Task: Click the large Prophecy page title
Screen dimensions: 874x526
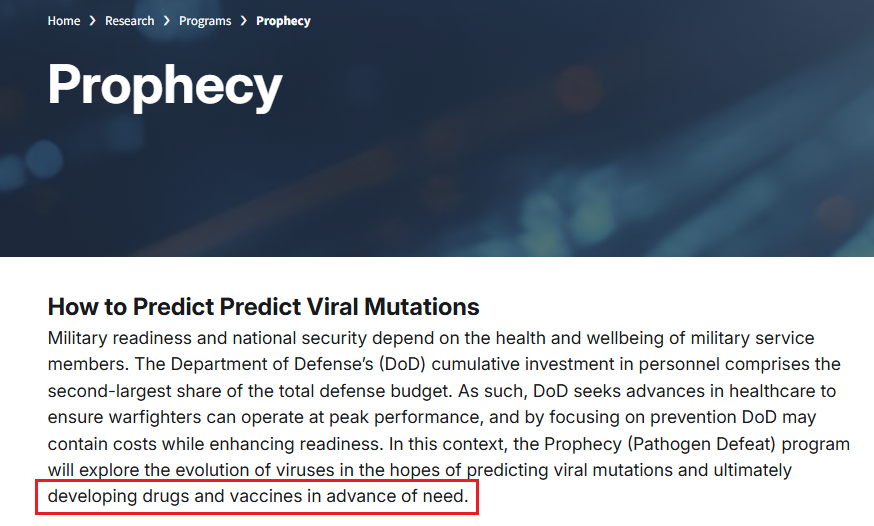Action: 165,86
